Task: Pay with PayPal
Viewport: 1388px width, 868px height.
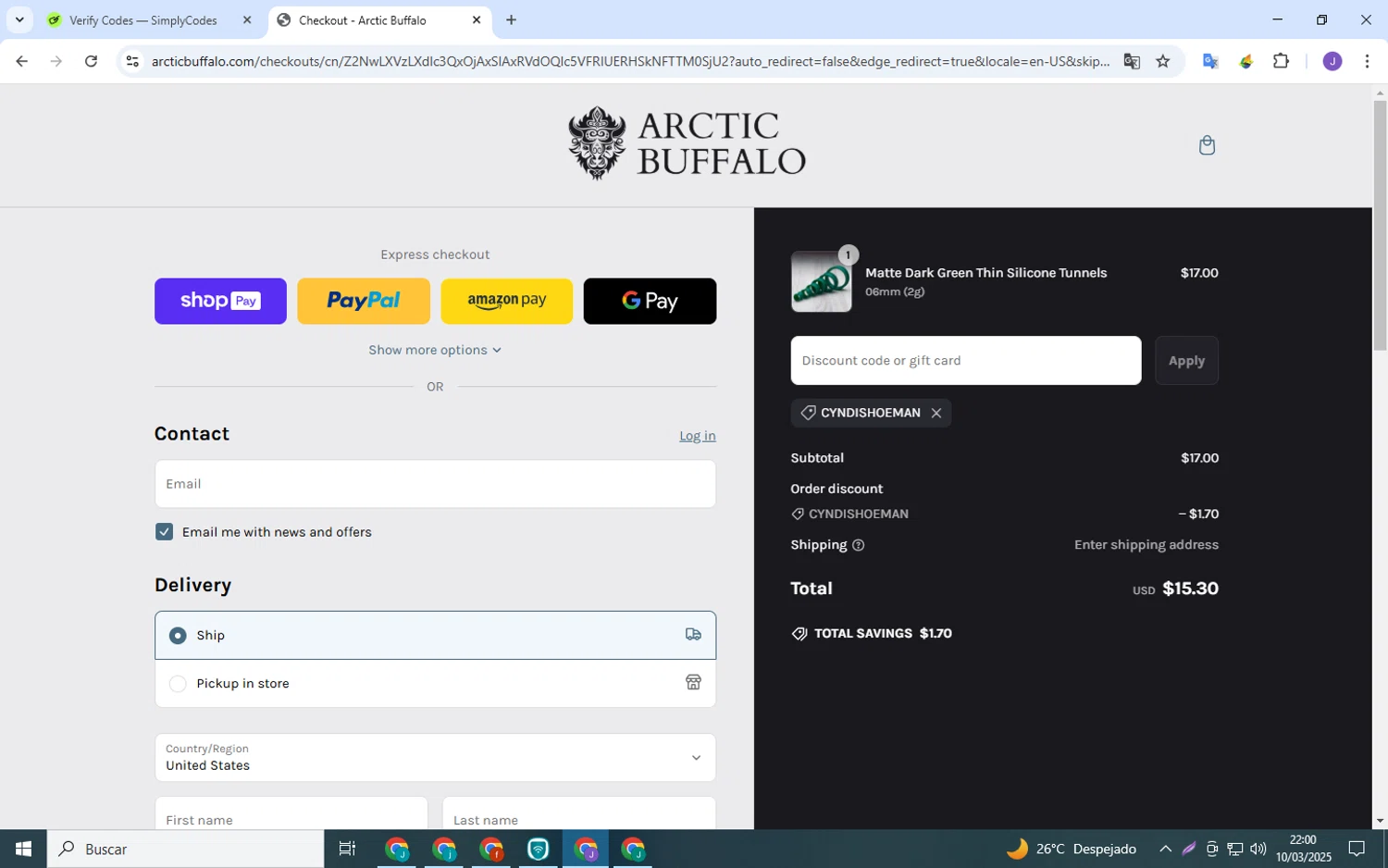Action: pyautogui.click(x=364, y=301)
